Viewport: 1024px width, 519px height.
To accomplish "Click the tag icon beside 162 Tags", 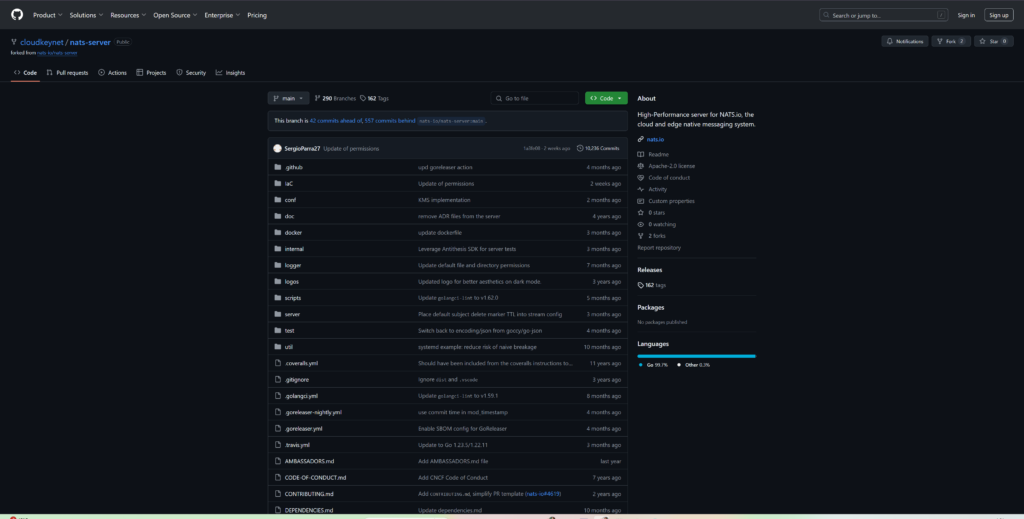I will click(x=362, y=98).
